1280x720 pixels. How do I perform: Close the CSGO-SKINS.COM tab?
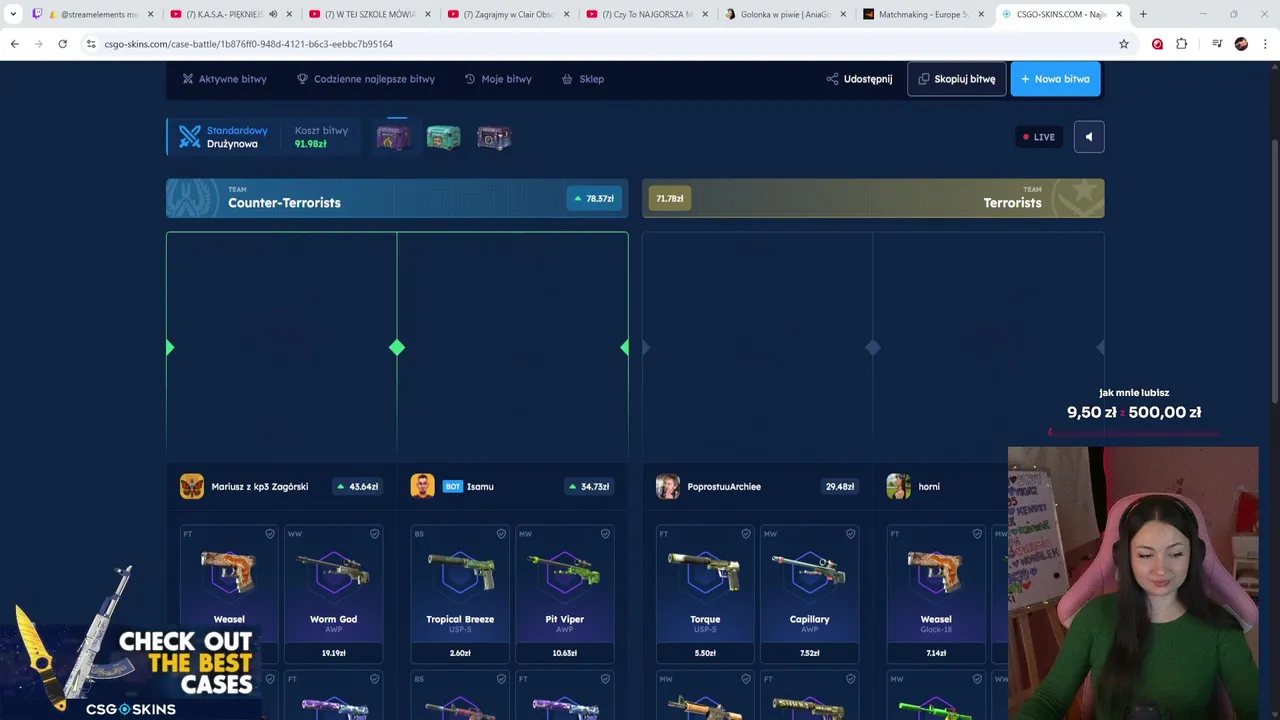[x=1119, y=14]
